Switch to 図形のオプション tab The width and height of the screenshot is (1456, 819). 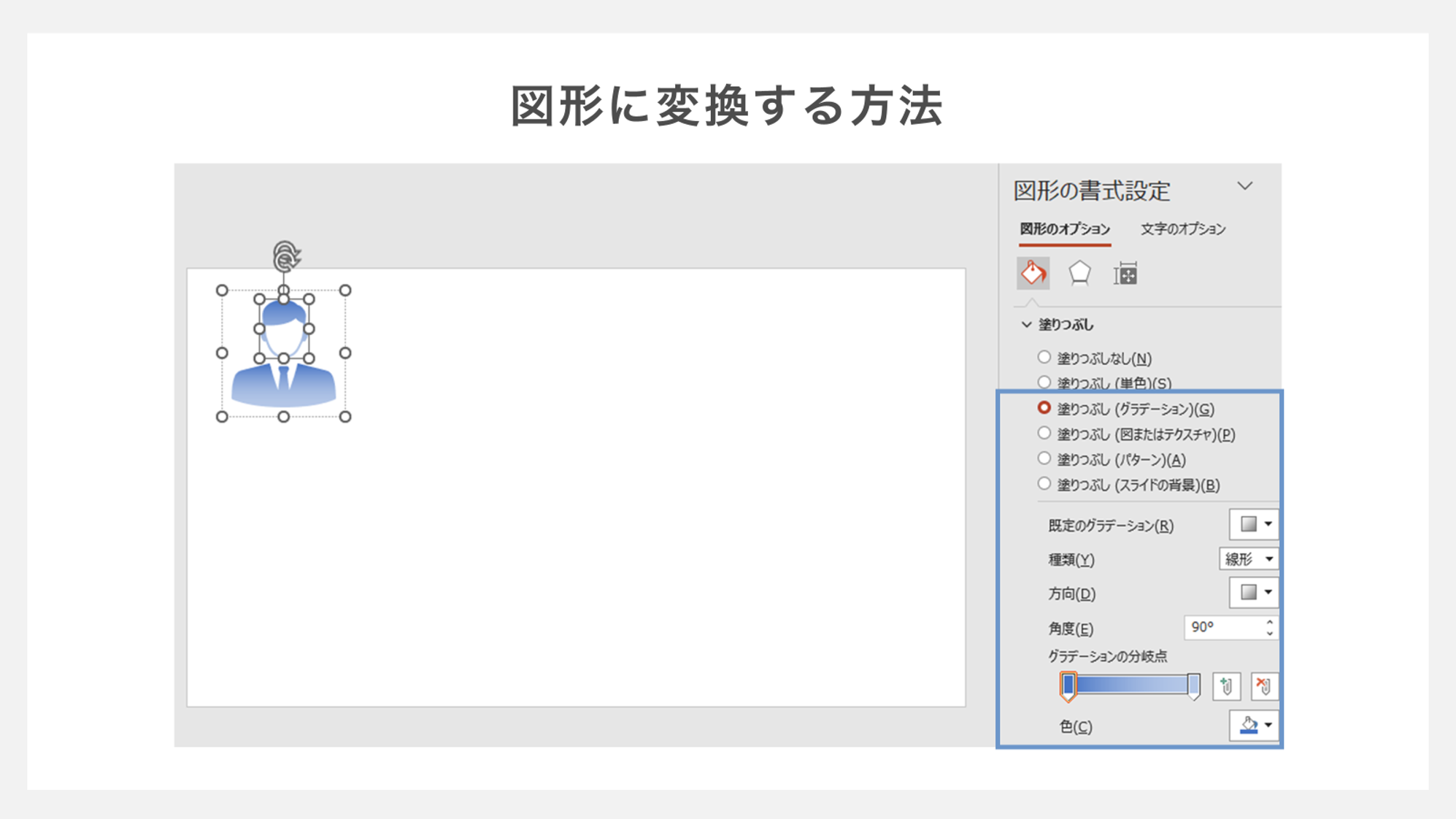1065,229
